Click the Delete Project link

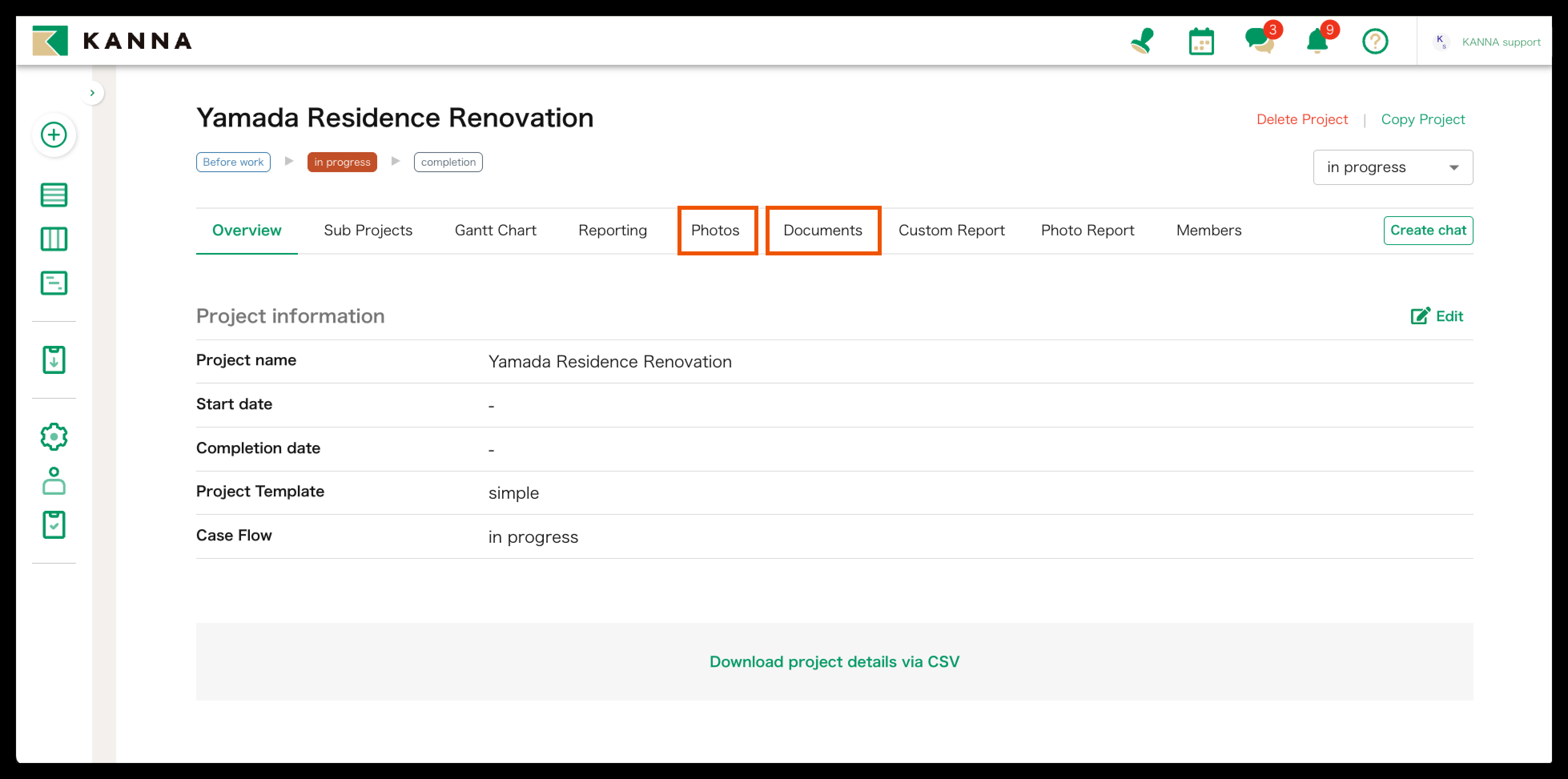[x=1301, y=119]
